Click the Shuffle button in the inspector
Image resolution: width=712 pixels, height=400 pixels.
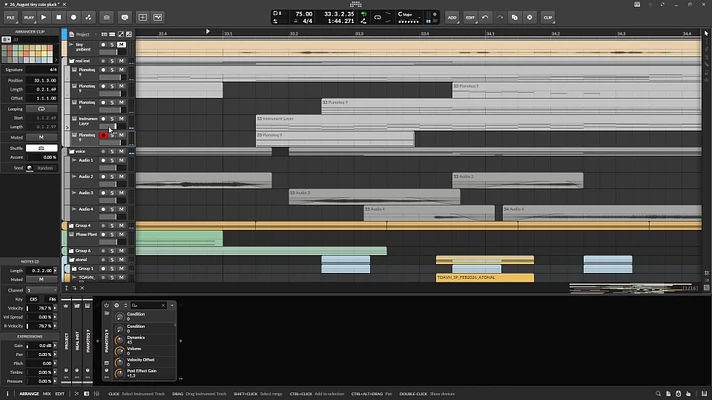coord(41,148)
